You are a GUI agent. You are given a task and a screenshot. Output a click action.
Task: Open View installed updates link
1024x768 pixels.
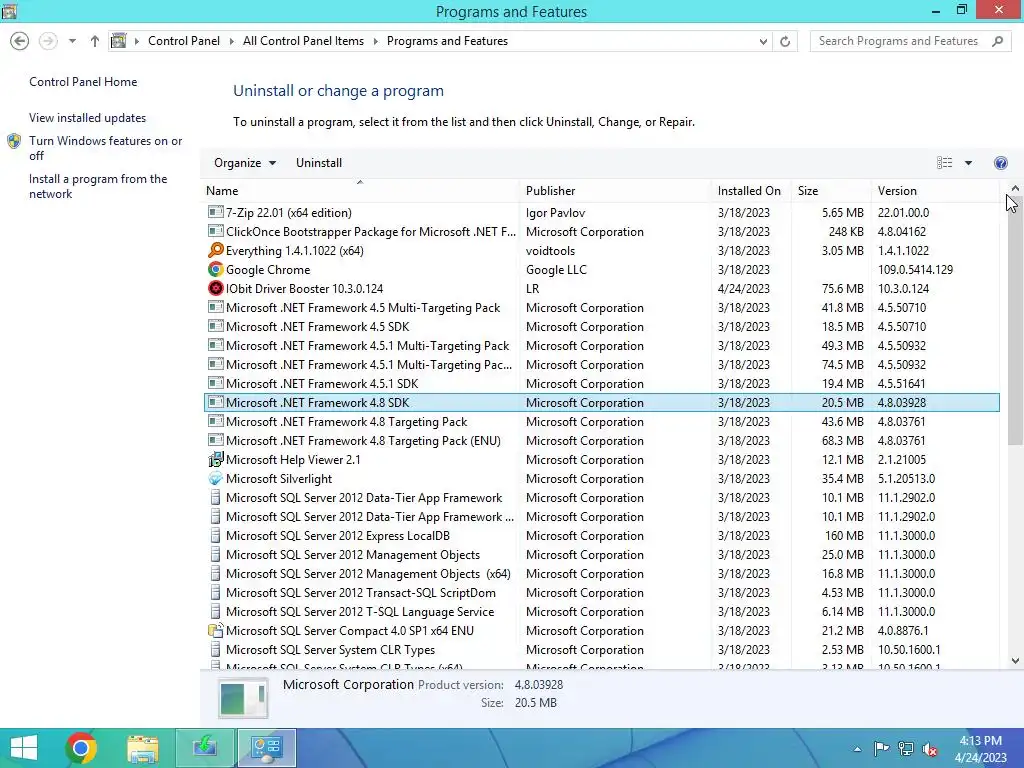tap(88, 118)
